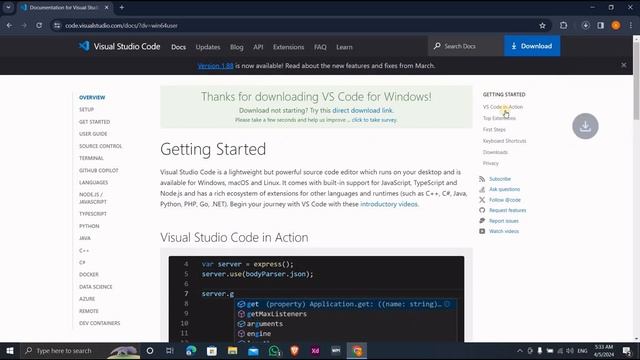Select Terminal in docs sidebar
Image resolution: width=640 pixels, height=360 pixels.
(x=91, y=158)
